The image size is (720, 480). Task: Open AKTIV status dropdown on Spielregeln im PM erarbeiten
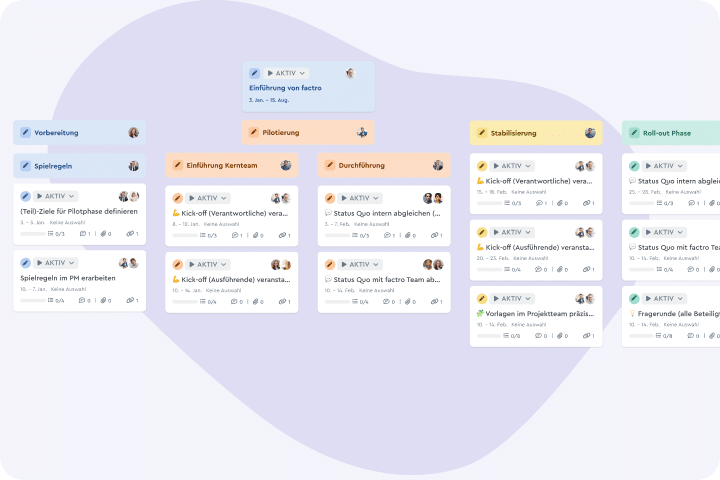click(x=55, y=263)
